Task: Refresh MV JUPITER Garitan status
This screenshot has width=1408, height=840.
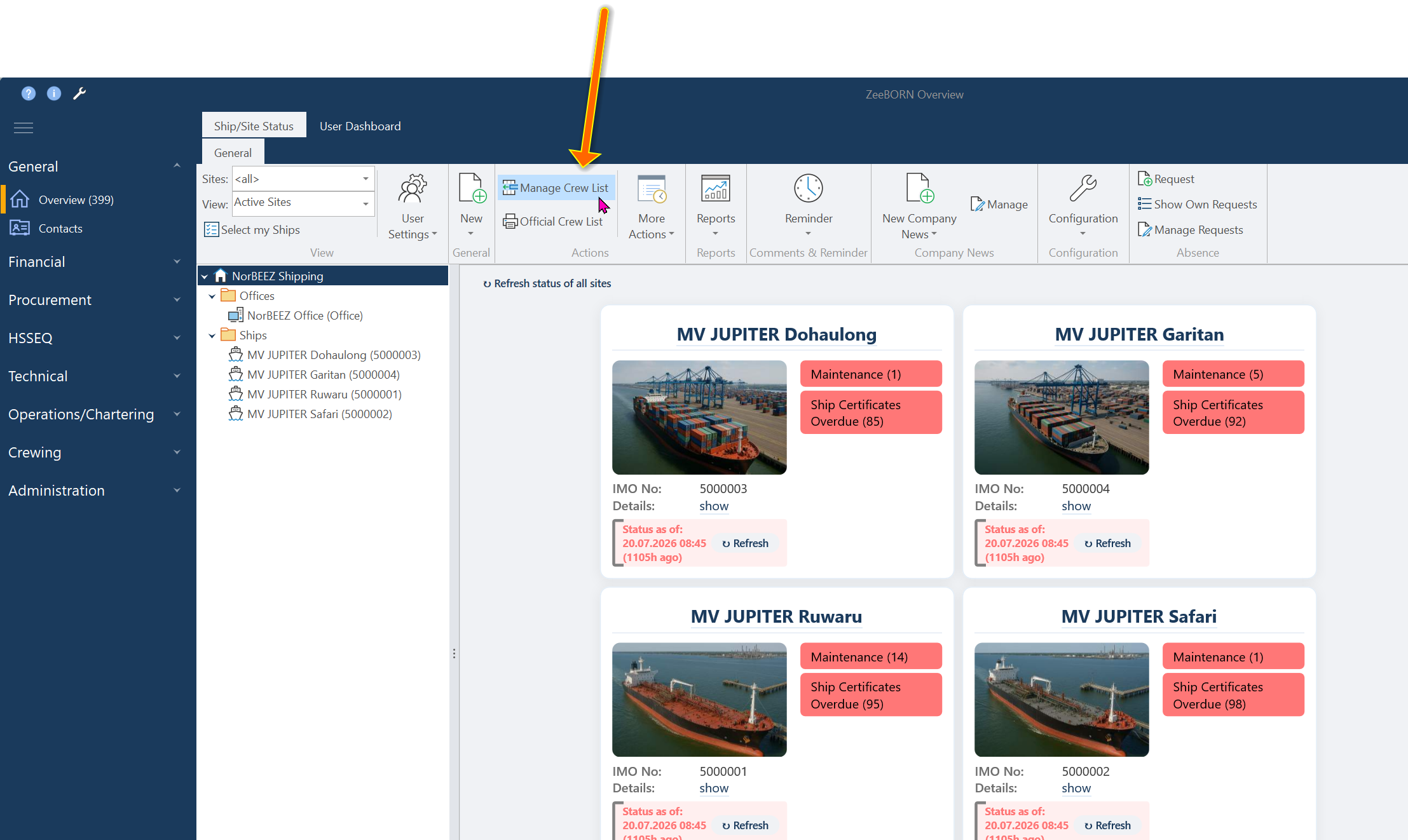Action: tap(1107, 543)
